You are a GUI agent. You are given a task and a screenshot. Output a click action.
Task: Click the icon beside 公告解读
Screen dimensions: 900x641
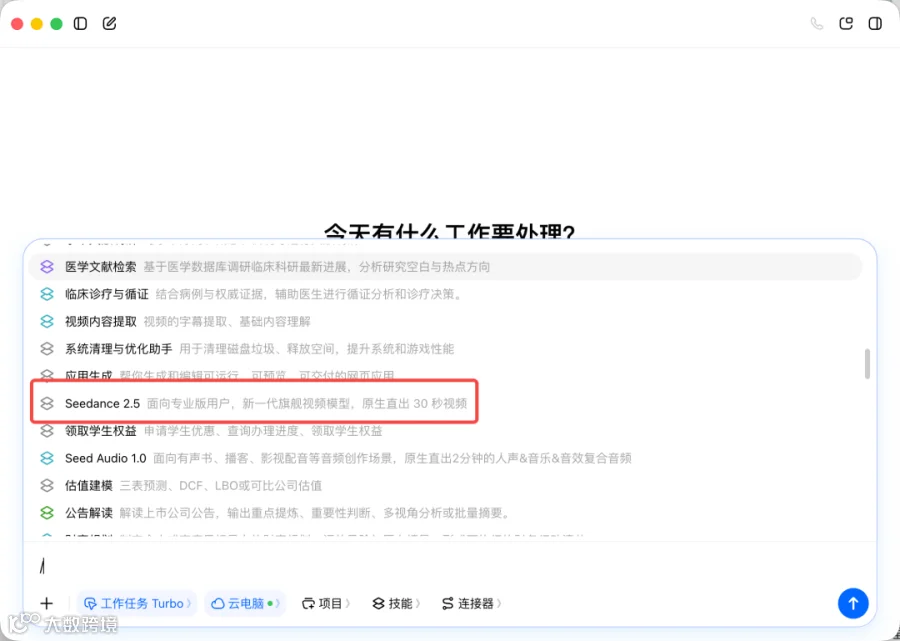point(46,512)
